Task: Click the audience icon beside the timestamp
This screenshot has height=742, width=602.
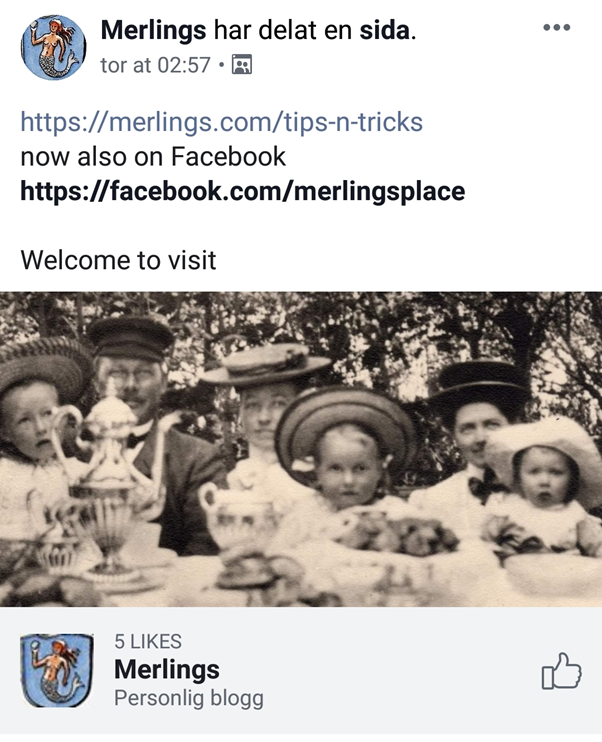Action: click(242, 66)
